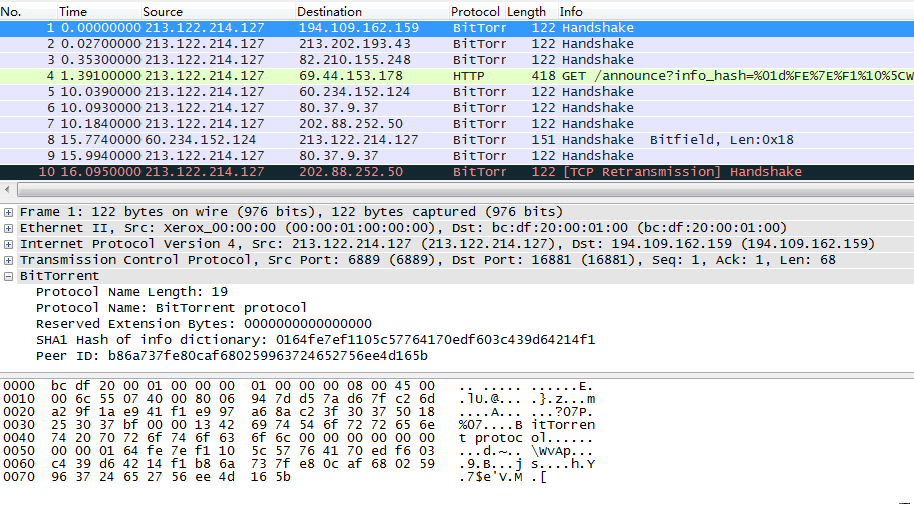Viewport: 914px width, 508px height.
Task: Select the Frame 1: 122 bytes on wire line
Action: 291,212
